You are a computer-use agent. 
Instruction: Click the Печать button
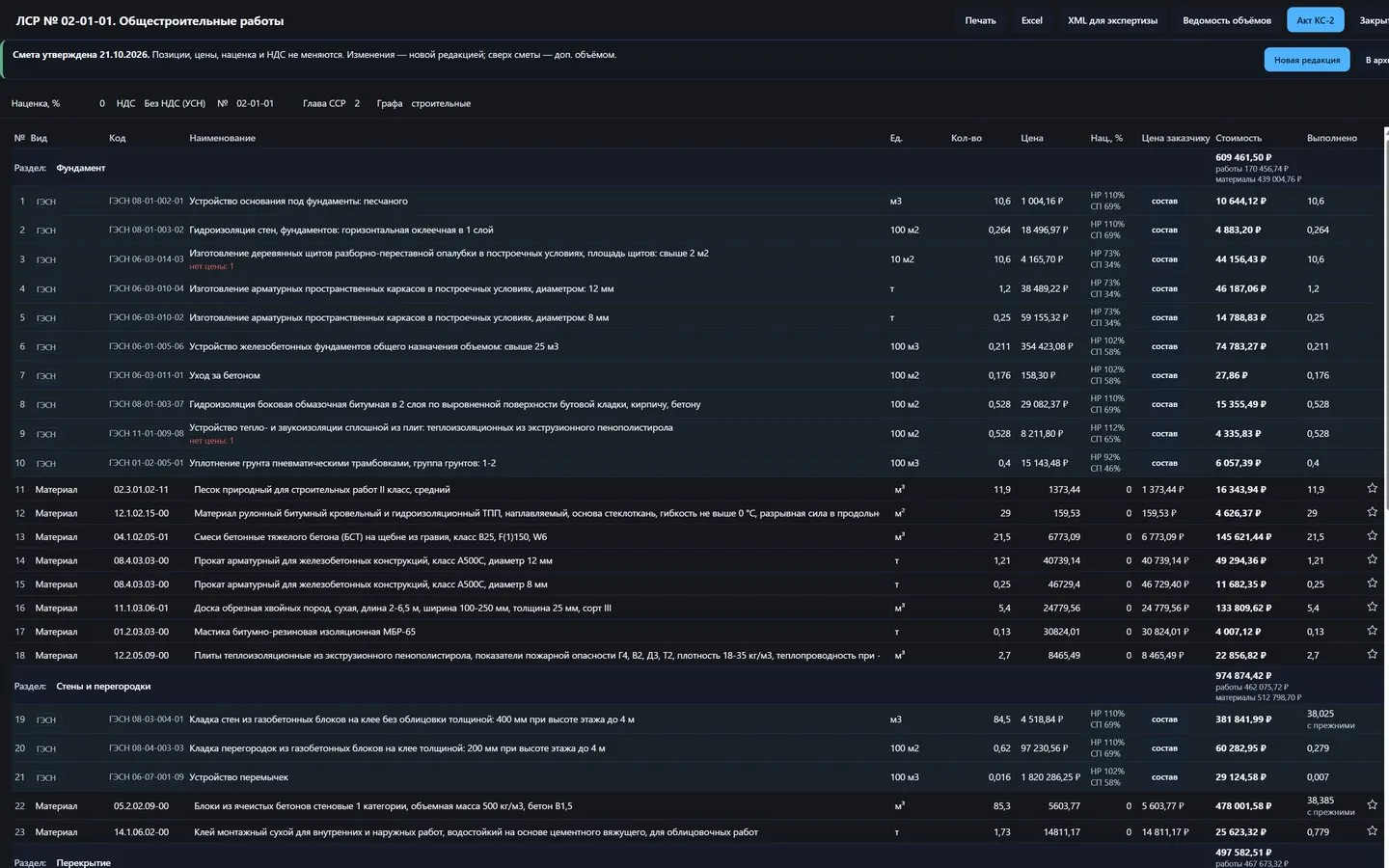980,20
